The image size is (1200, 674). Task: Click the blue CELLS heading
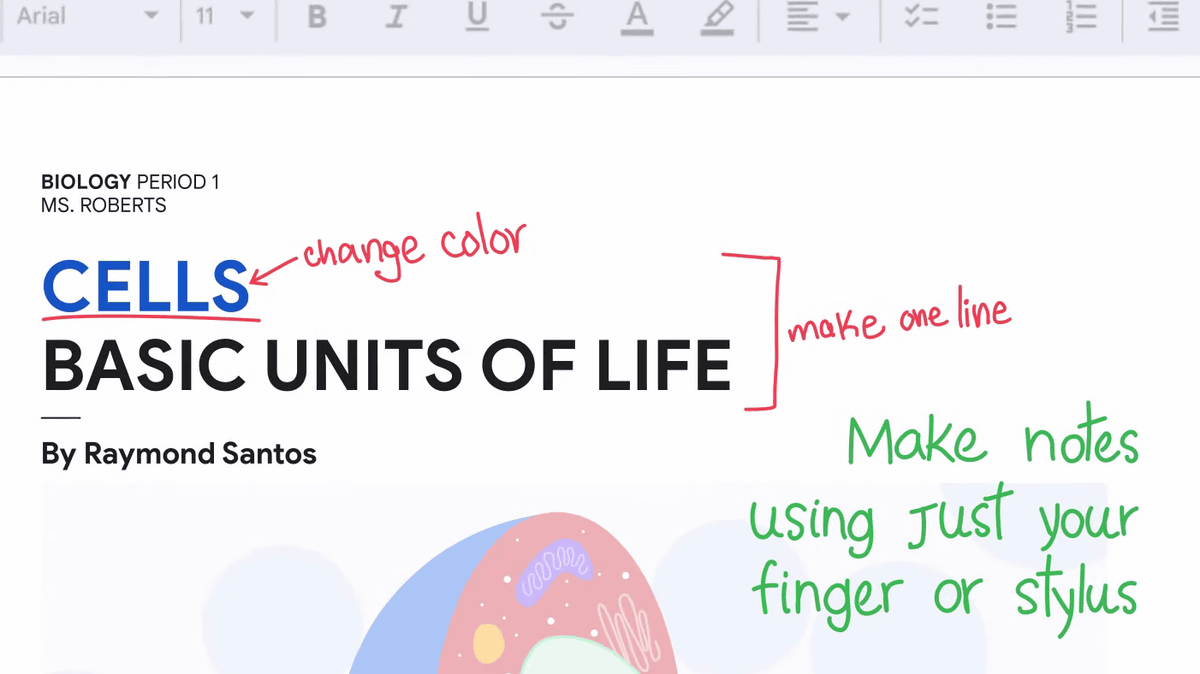(x=145, y=288)
